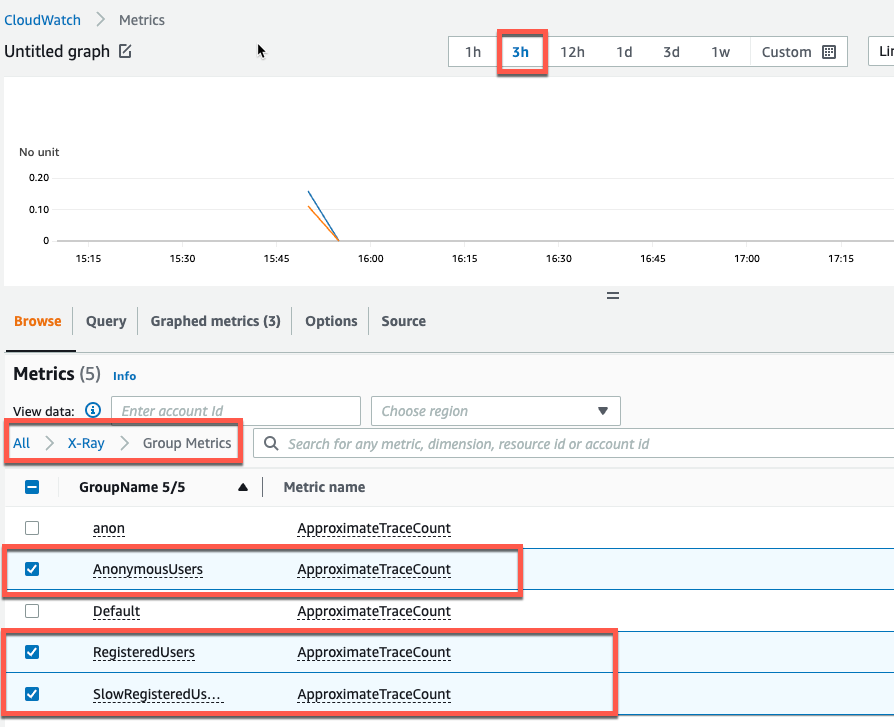The height and width of the screenshot is (727, 894).
Task: Switch to the Browse tab
Action: pyautogui.click(x=38, y=321)
